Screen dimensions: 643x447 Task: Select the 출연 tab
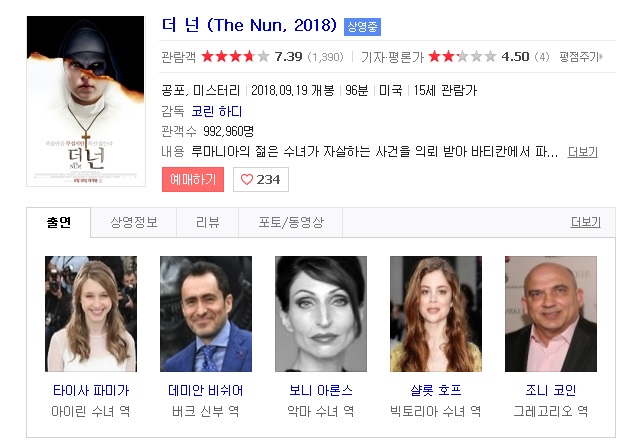tap(59, 222)
